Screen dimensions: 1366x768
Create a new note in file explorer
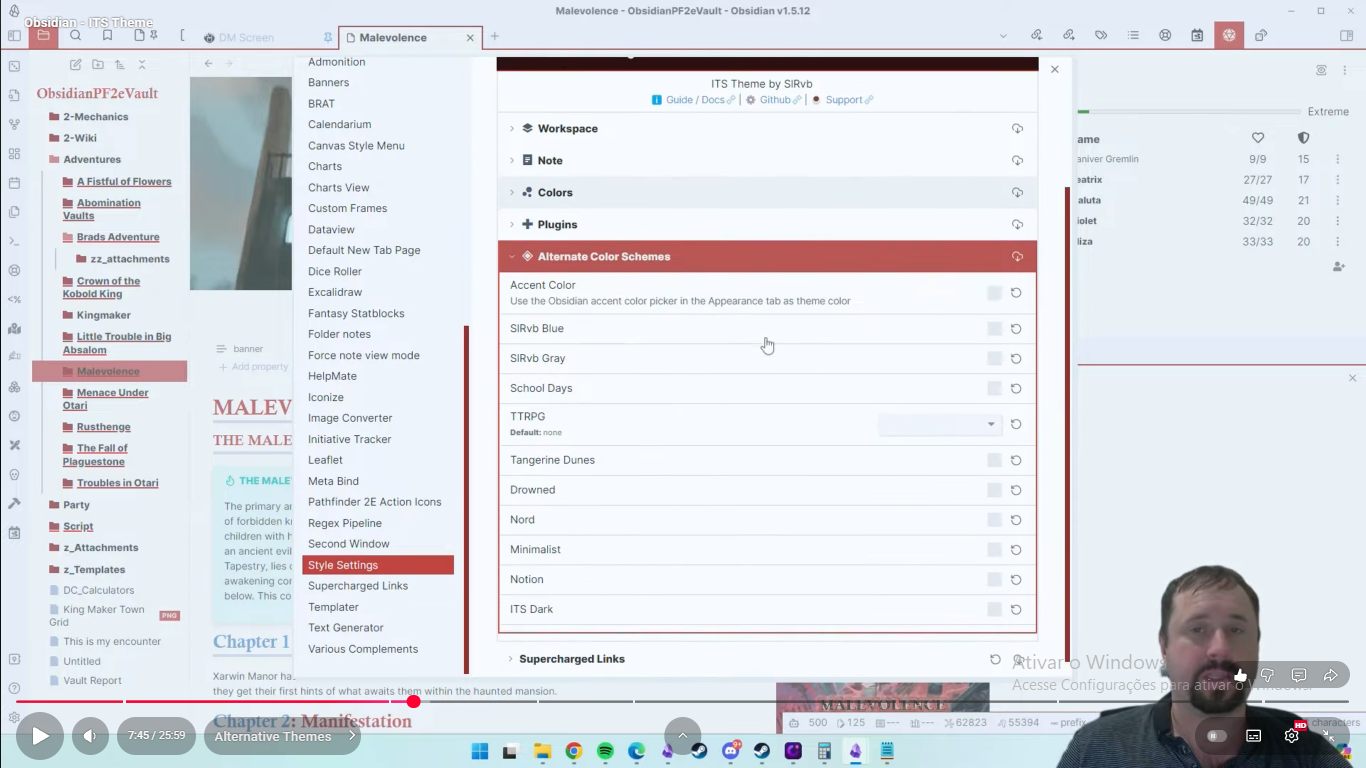(75, 64)
